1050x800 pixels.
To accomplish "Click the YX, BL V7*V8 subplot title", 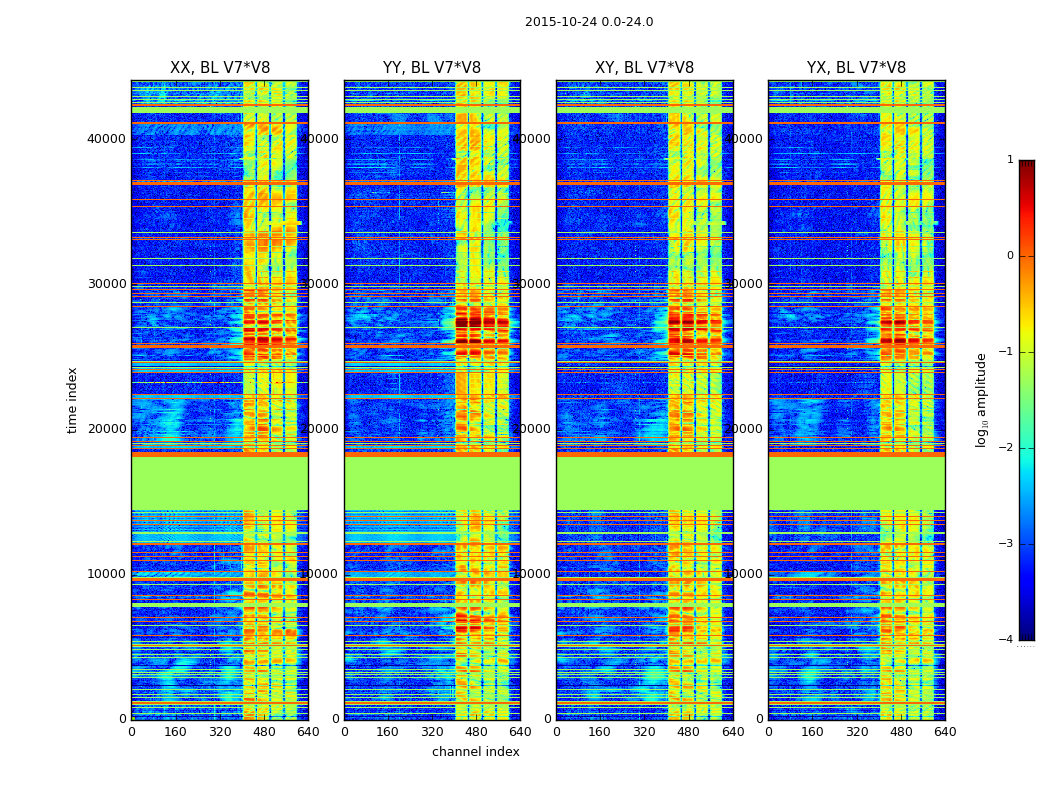I will (856, 68).
